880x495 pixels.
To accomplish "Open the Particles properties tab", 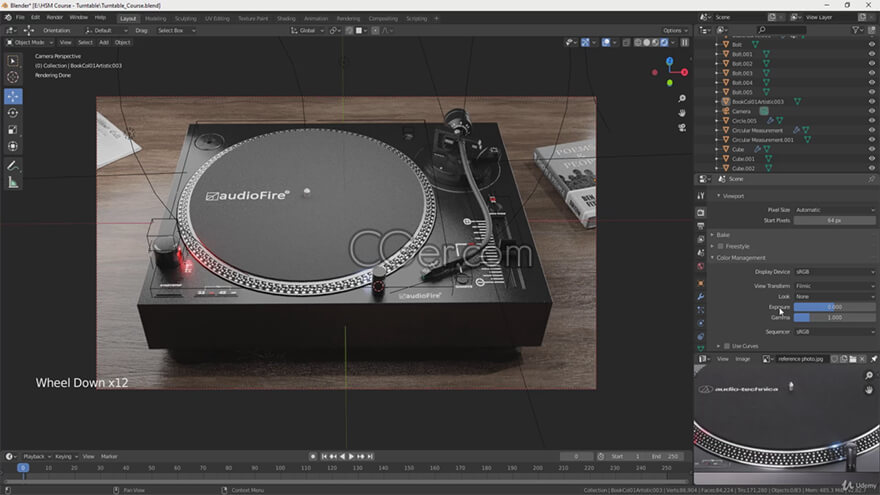I will pos(700,310).
